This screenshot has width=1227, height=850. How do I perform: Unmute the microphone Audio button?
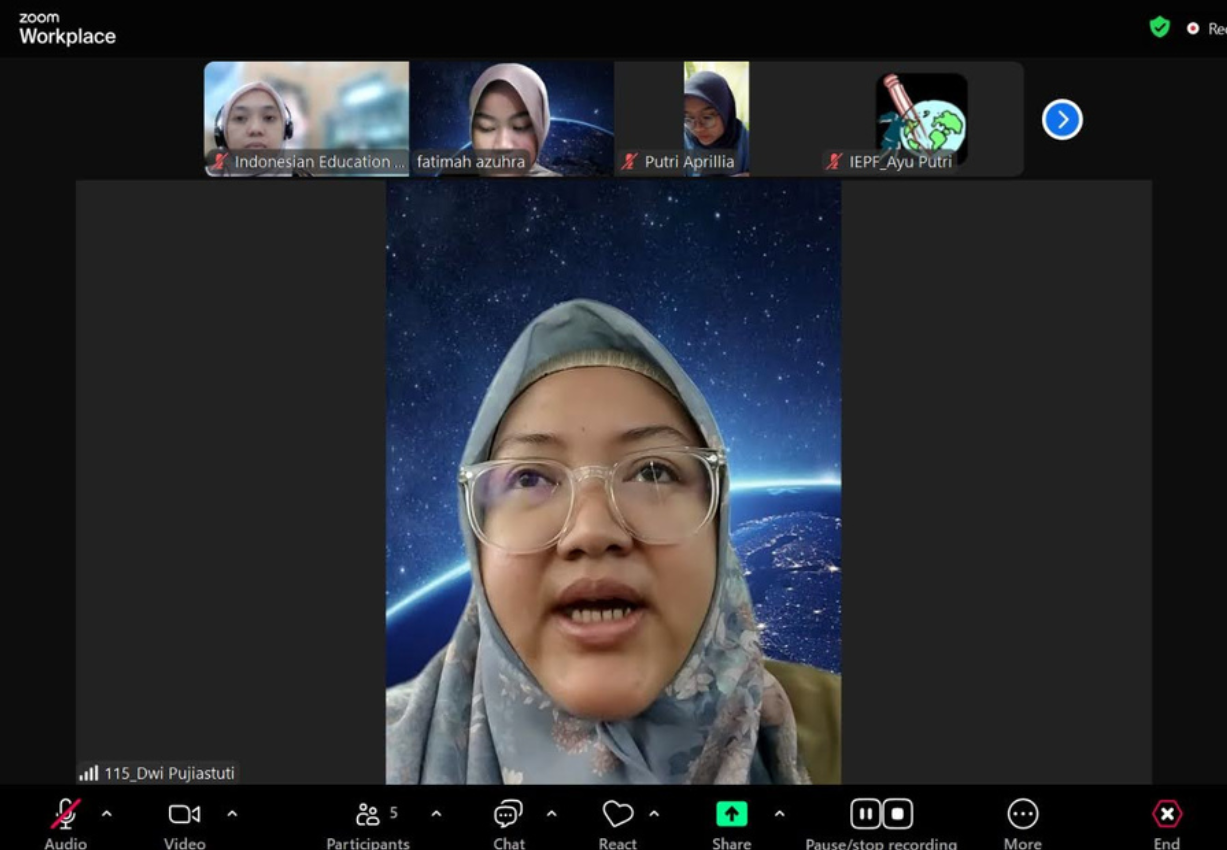point(66,815)
